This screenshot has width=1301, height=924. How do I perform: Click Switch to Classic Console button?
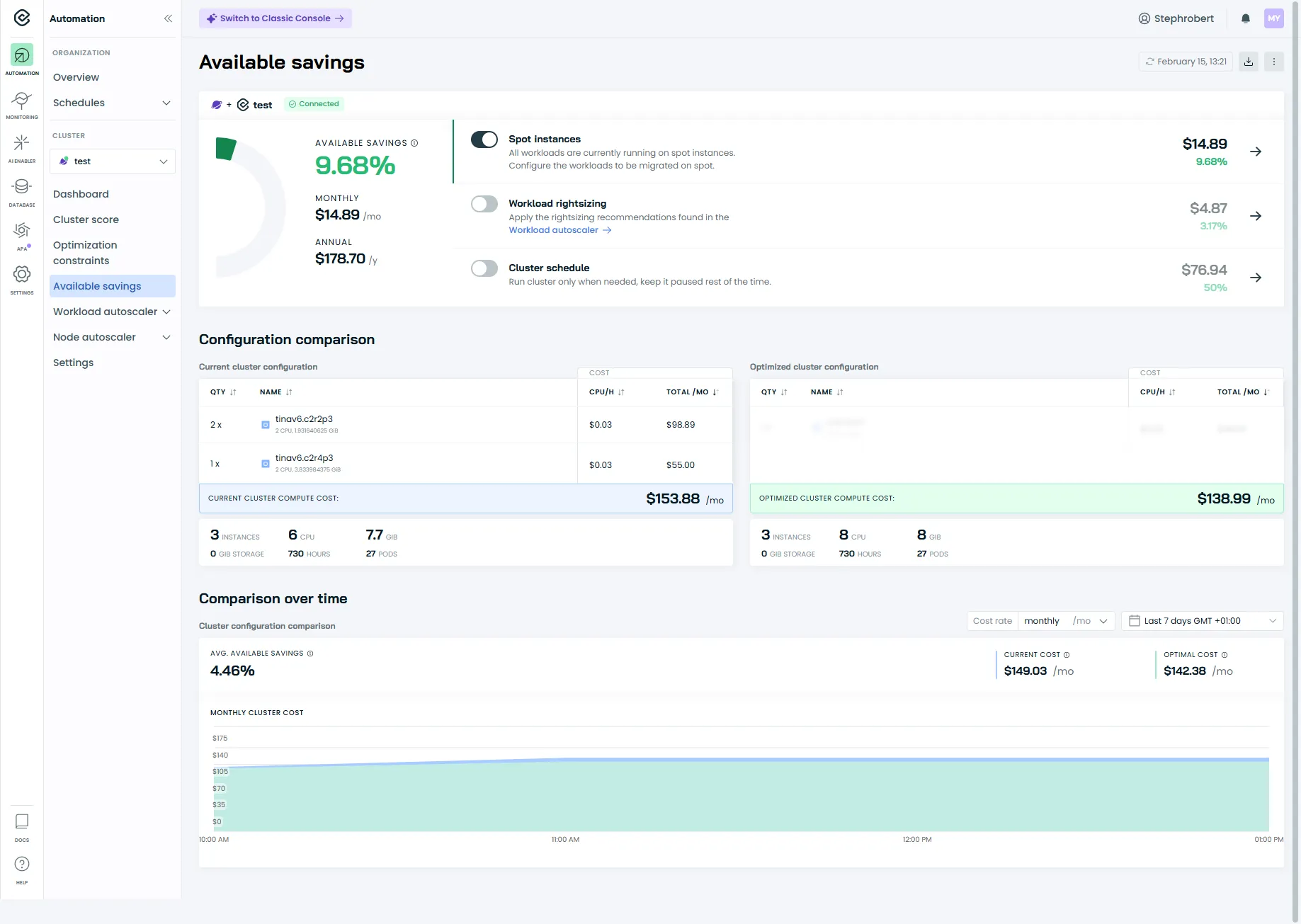tap(275, 18)
